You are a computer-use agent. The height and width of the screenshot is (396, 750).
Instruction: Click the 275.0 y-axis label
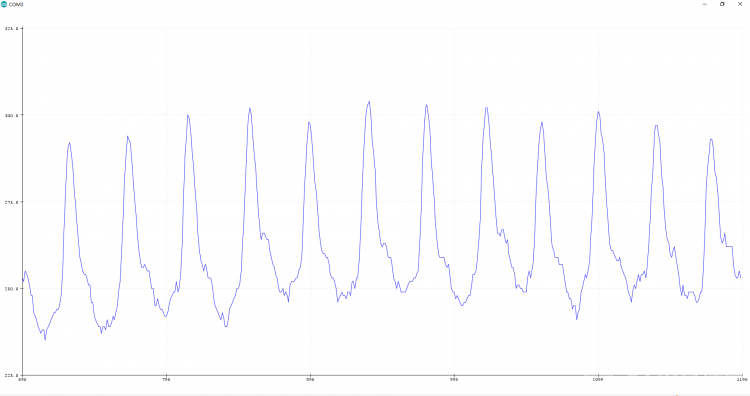tap(11, 202)
